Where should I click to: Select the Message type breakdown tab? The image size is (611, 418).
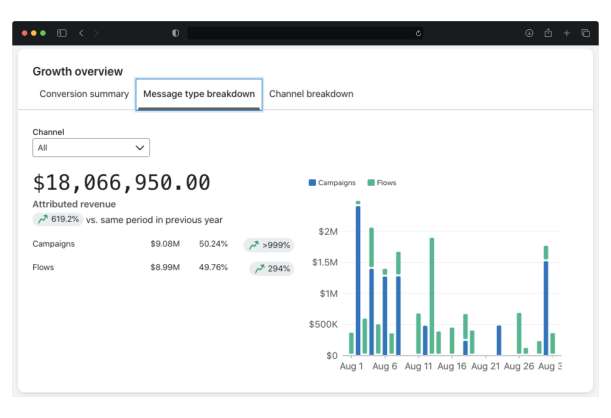point(199,94)
